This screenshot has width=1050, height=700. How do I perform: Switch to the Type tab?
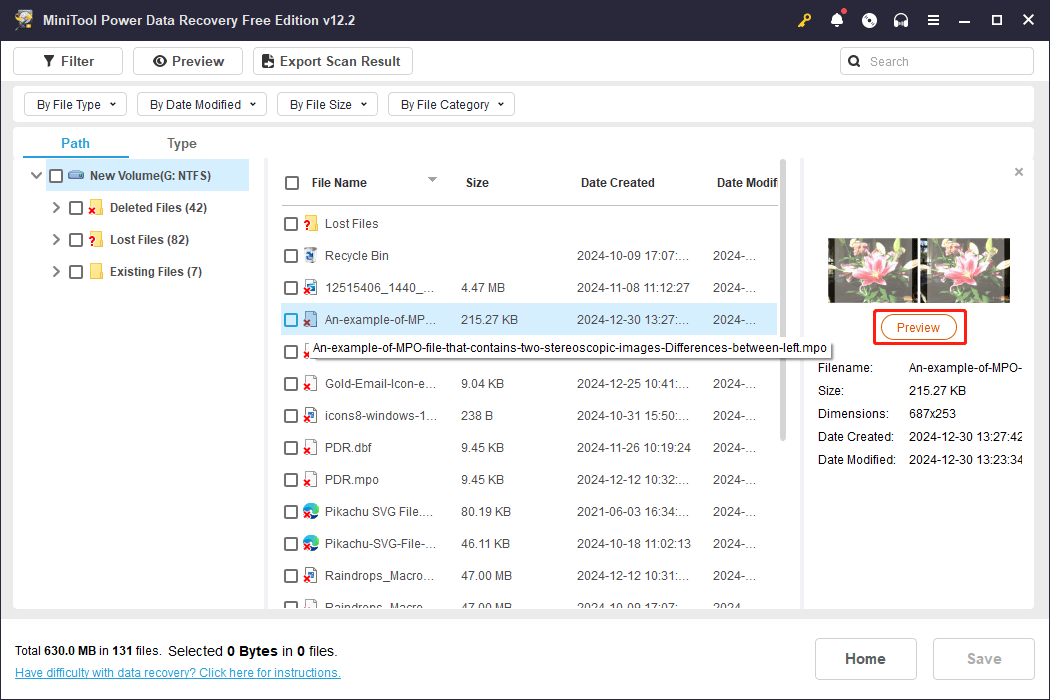[181, 143]
